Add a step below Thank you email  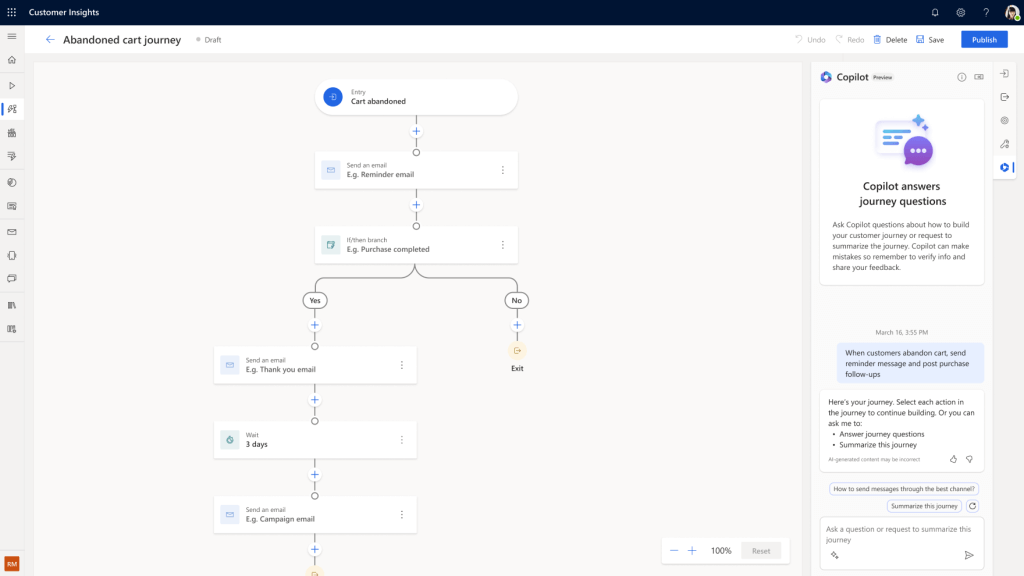pyautogui.click(x=315, y=400)
